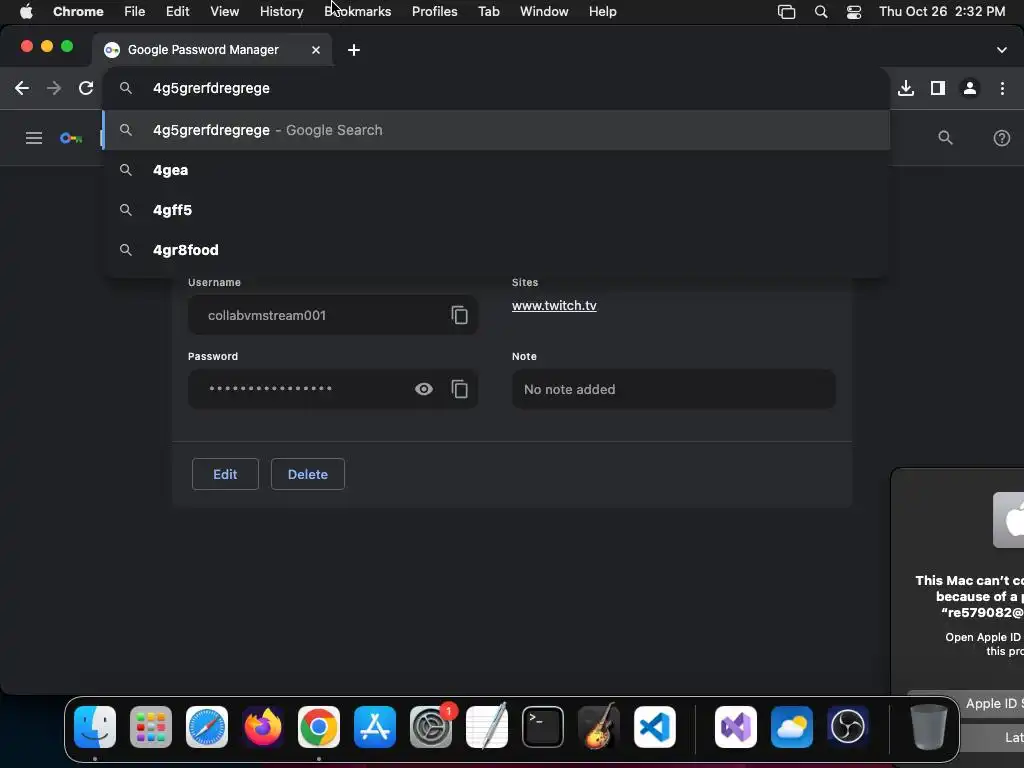Click the Delete button

[308, 474]
